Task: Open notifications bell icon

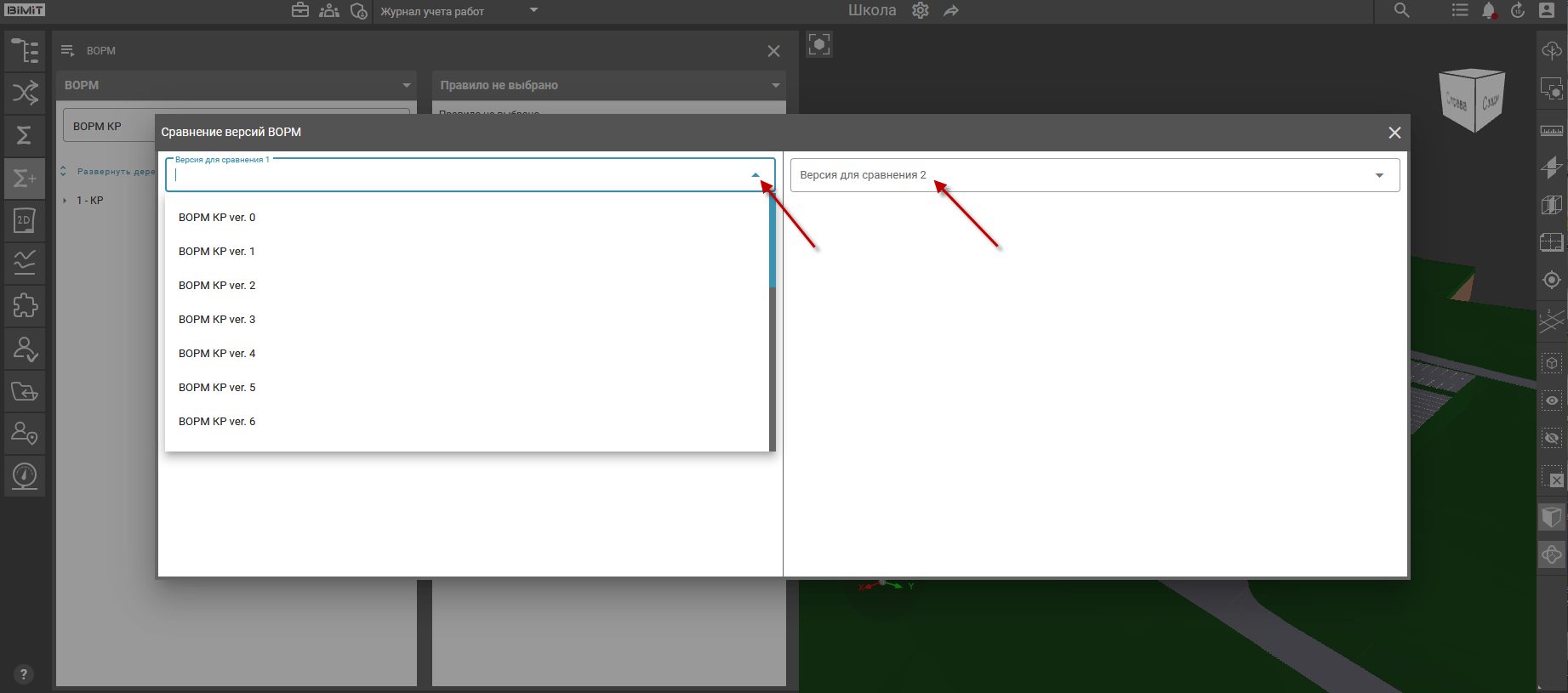Action: [1489, 11]
